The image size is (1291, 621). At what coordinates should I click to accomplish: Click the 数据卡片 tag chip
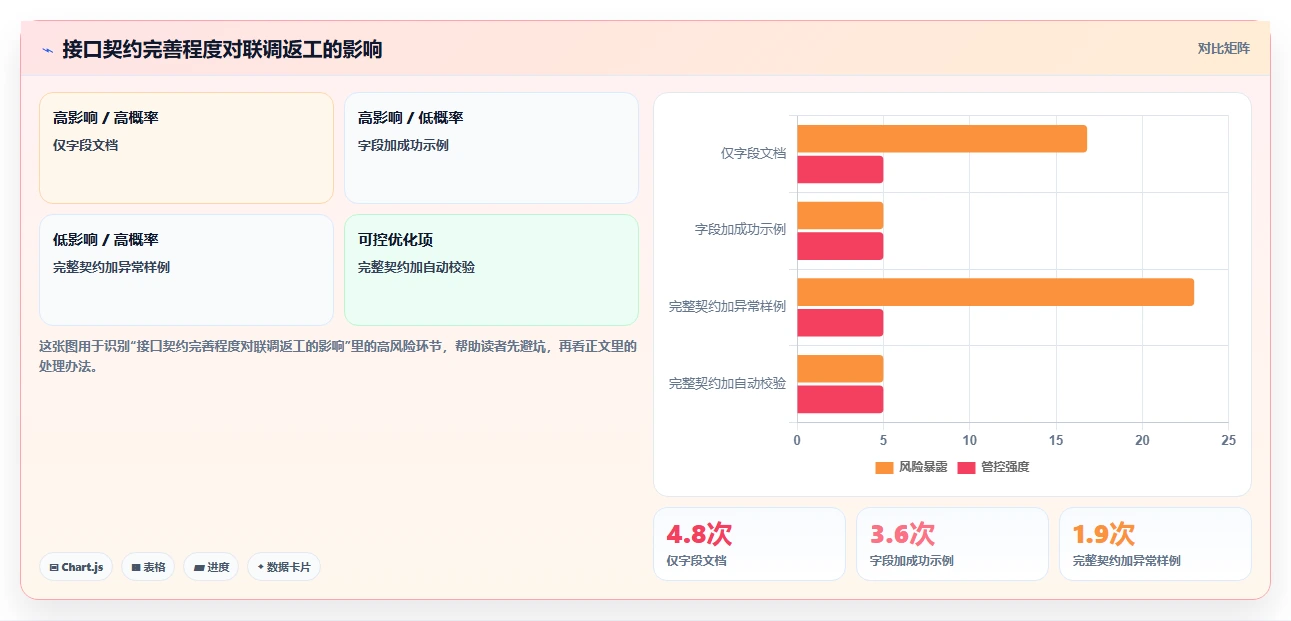coord(284,567)
